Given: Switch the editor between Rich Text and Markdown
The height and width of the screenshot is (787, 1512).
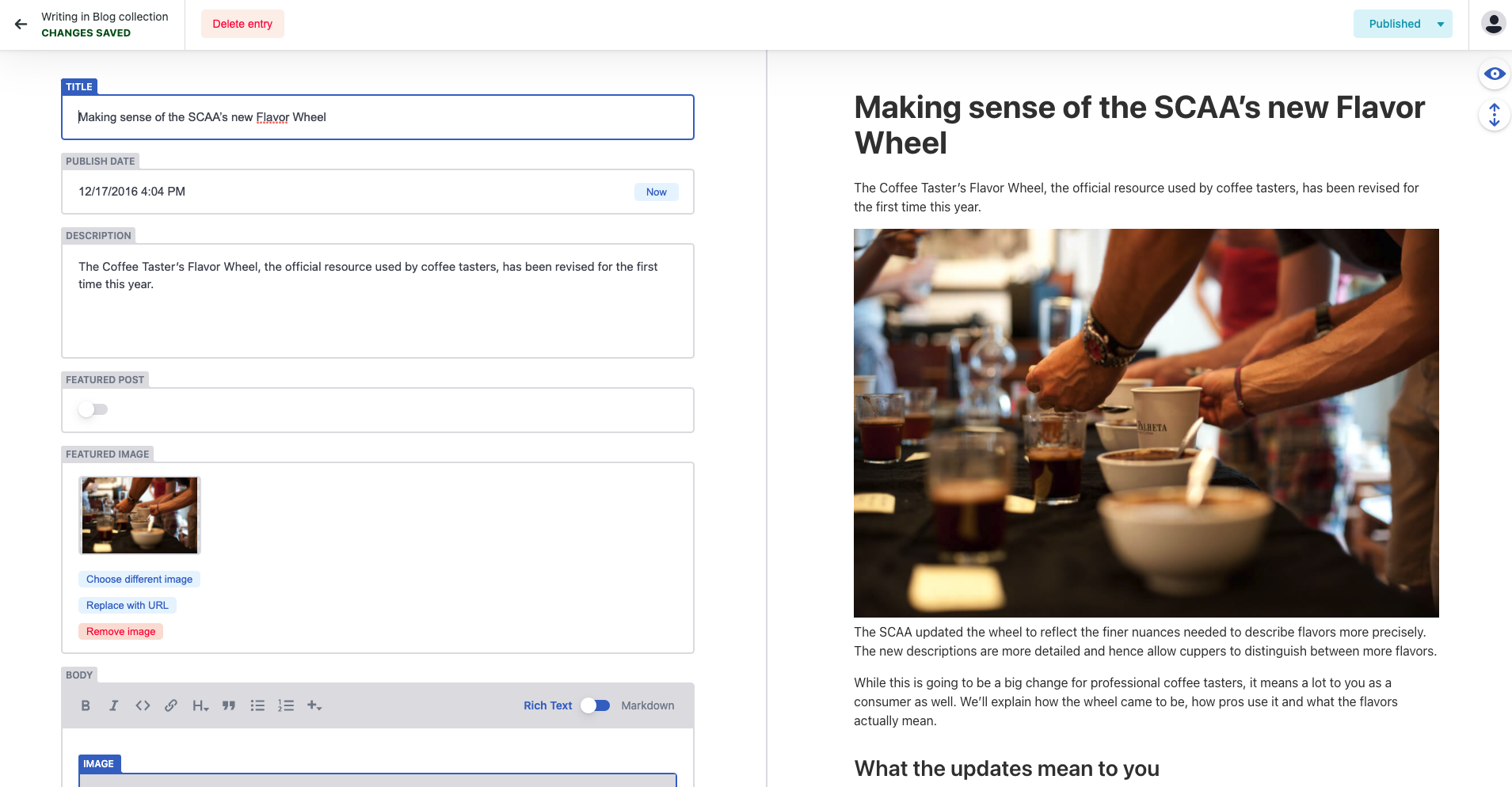Looking at the screenshot, I should 595,705.
